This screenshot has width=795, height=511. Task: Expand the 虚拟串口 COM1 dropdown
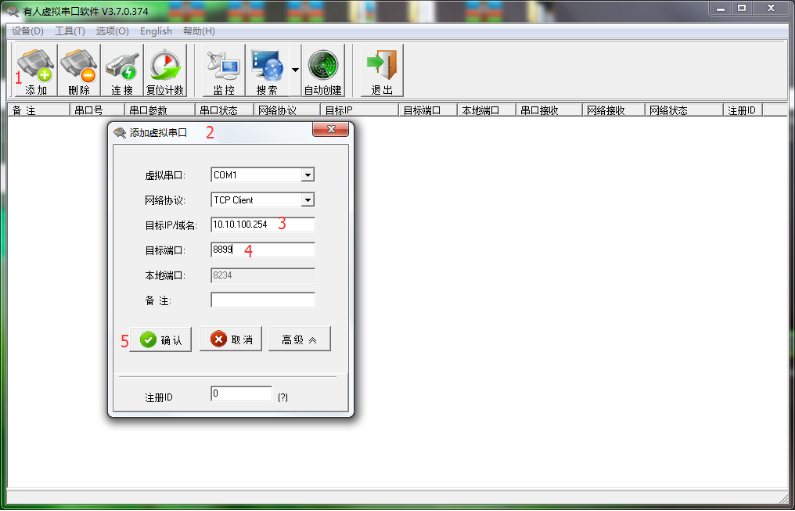coord(308,175)
